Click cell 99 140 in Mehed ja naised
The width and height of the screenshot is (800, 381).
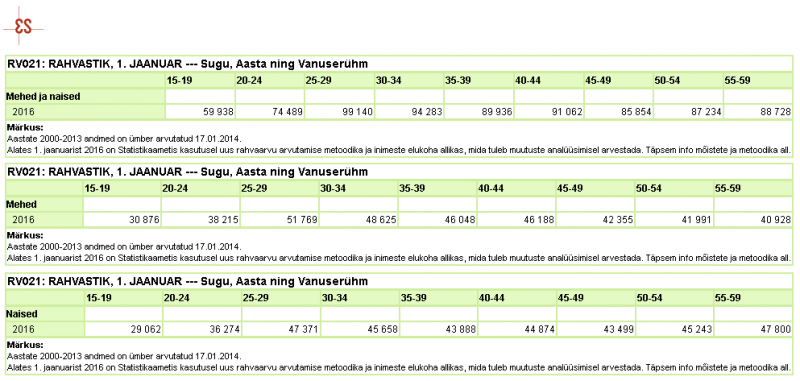tap(358, 112)
